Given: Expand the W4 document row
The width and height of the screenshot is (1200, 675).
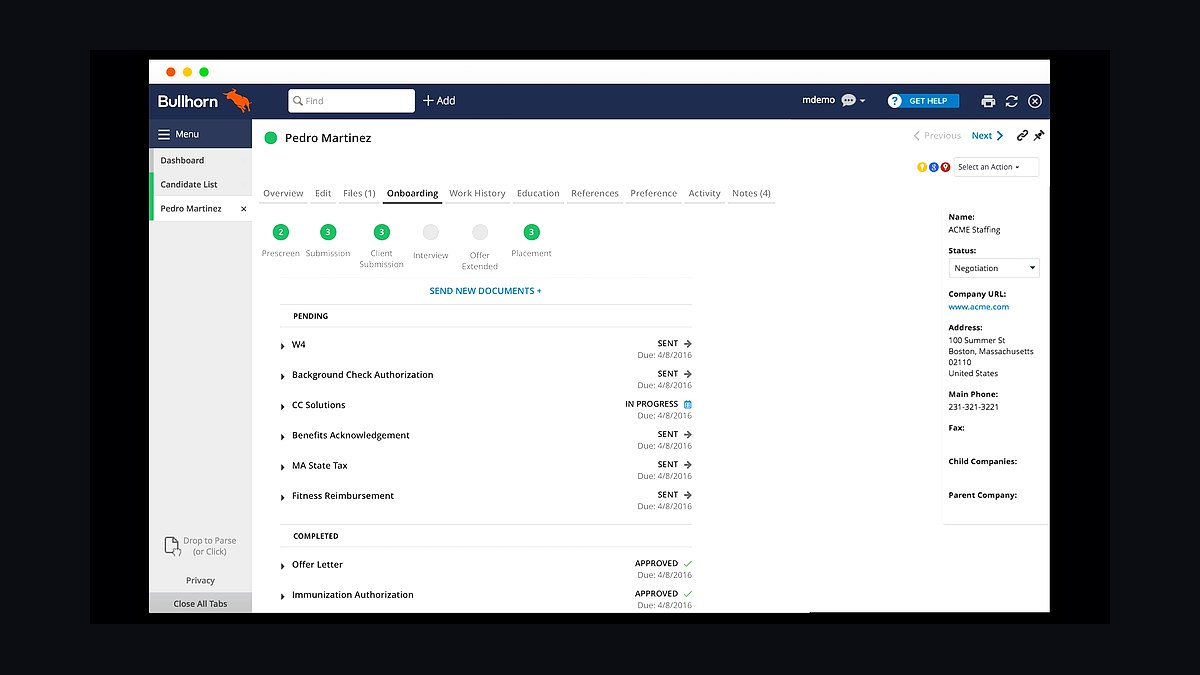Looking at the screenshot, I should pos(283,346).
